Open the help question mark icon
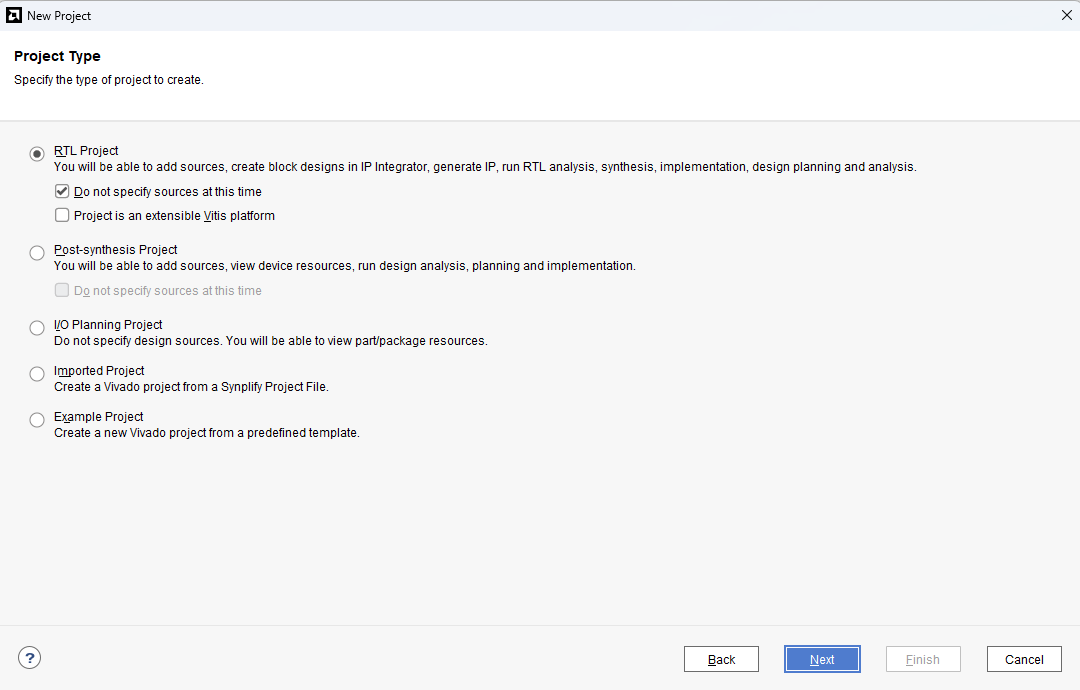The height and width of the screenshot is (690, 1080). tap(30, 657)
